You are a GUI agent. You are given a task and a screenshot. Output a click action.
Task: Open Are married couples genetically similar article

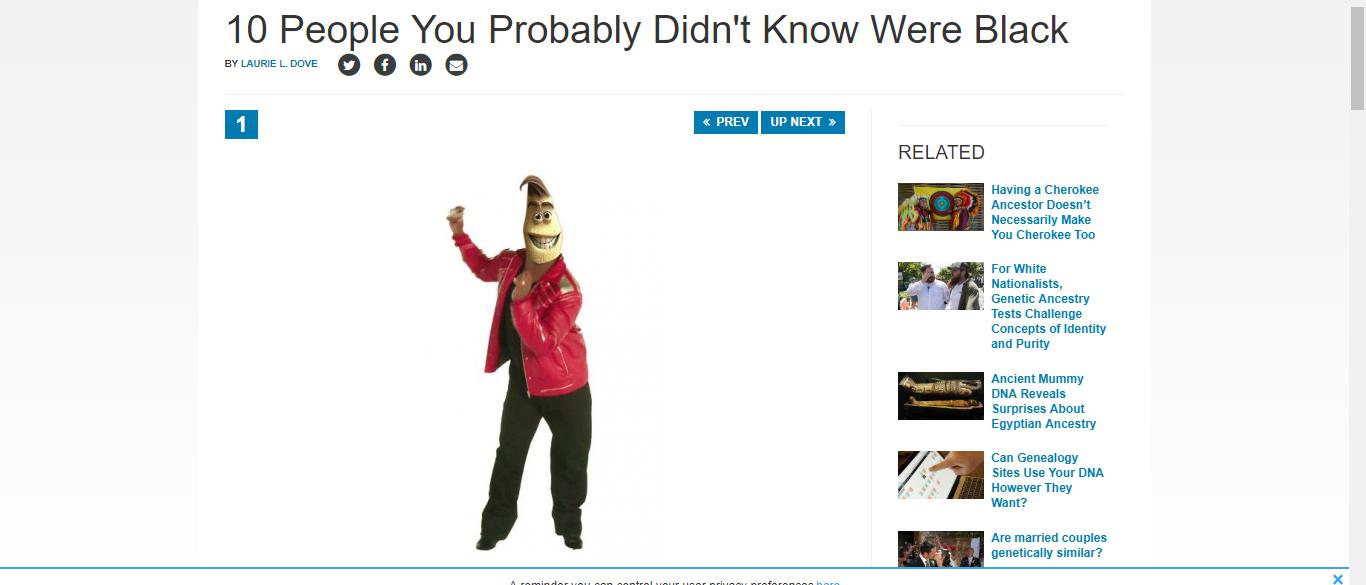pos(1049,545)
